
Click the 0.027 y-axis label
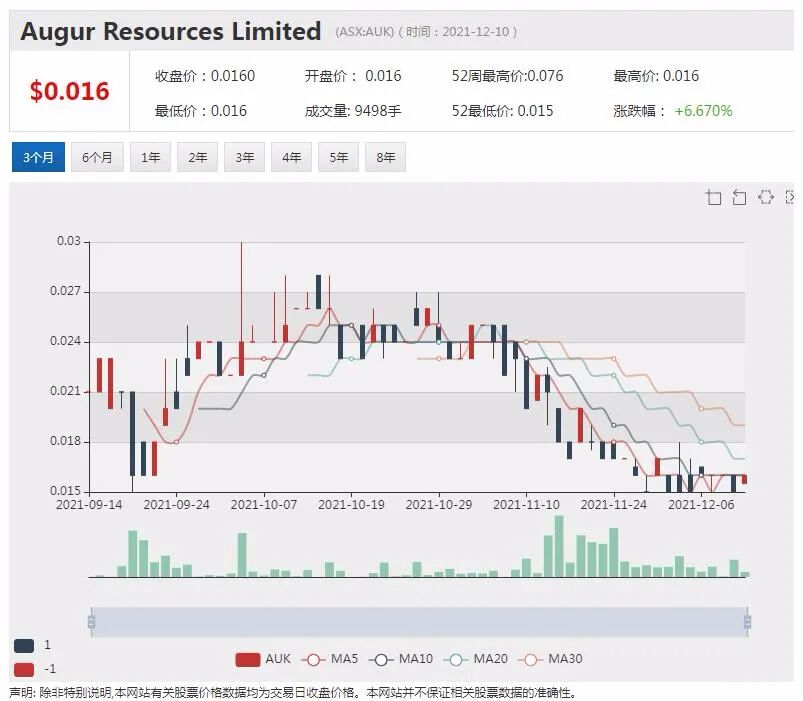click(66, 291)
